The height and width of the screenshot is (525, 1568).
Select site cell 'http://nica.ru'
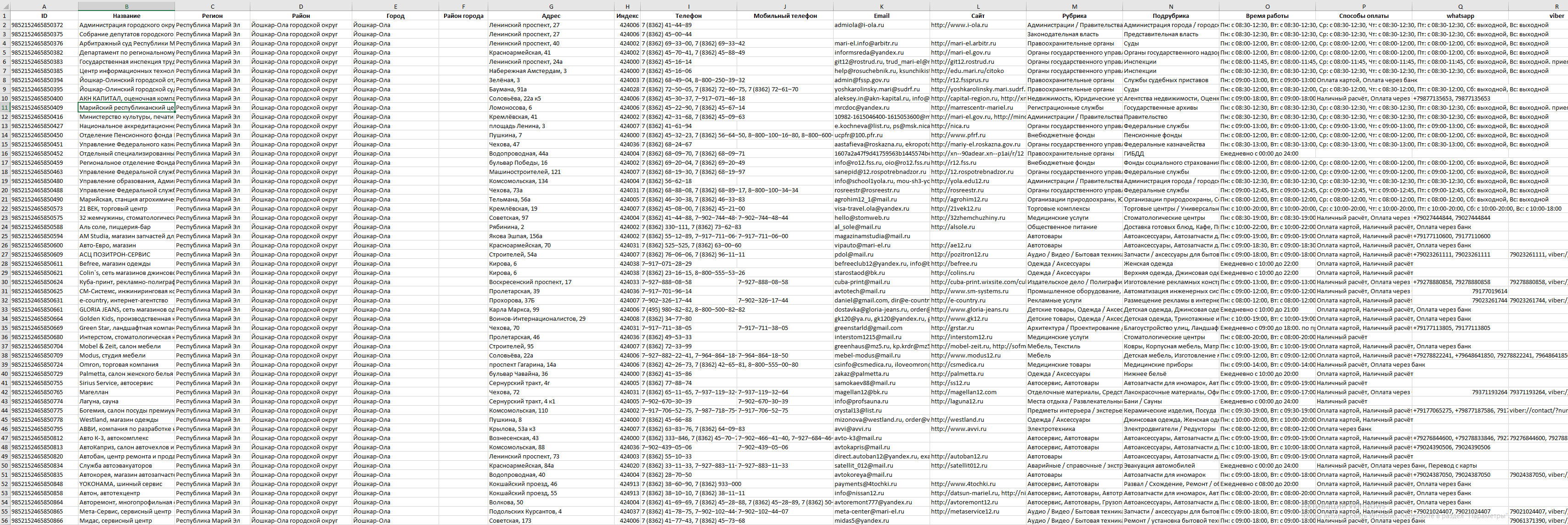click(x=978, y=126)
